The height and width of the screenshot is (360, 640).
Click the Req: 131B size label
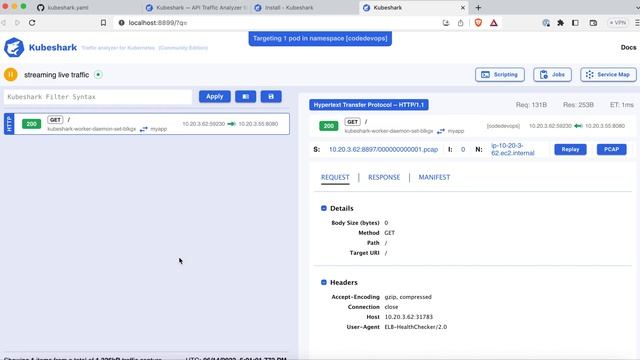pyautogui.click(x=531, y=105)
